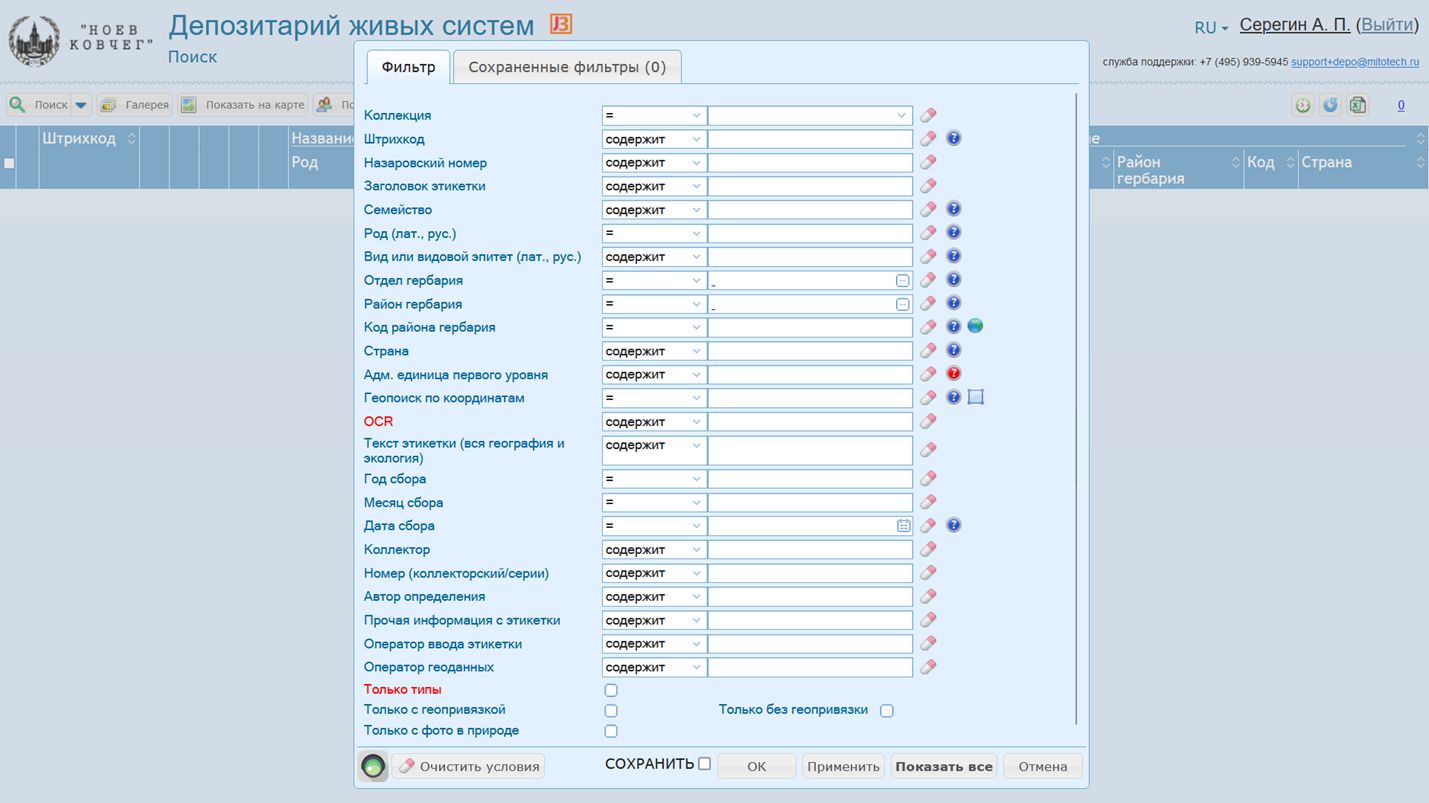Screen dimensions: 1429x803
Task: Open the RU language dropdown
Action: coord(1211,28)
